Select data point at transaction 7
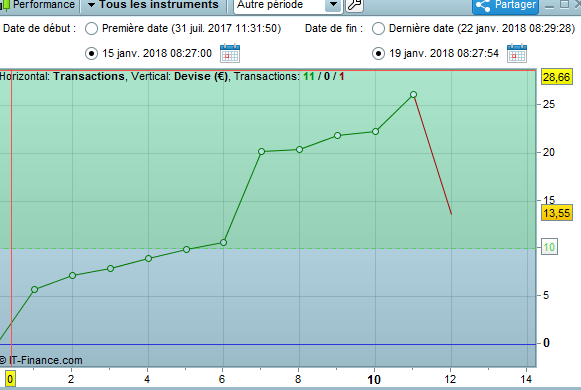Screen dimensions: 581x390 click(x=262, y=151)
